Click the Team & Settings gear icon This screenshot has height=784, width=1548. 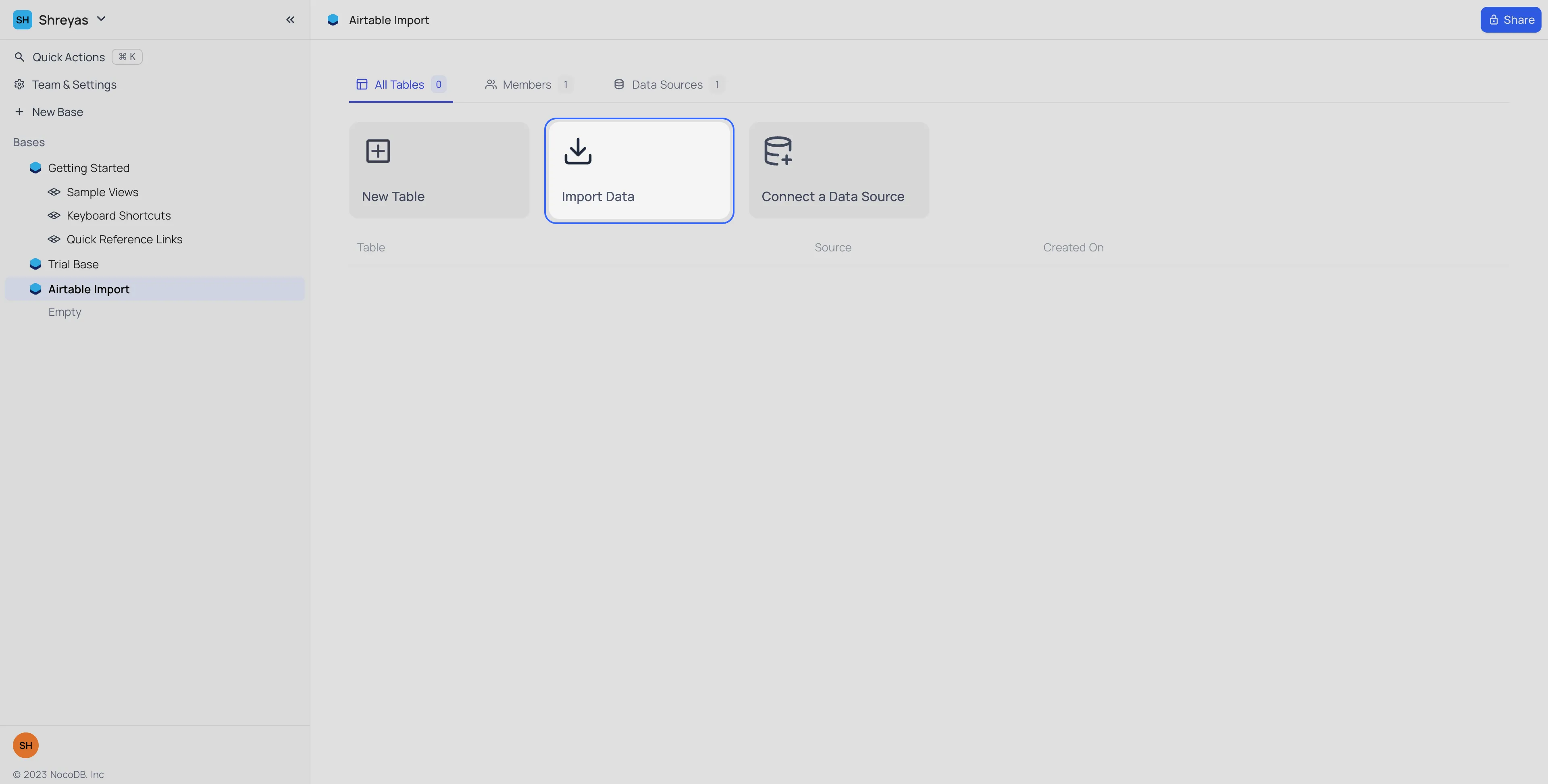(x=19, y=84)
